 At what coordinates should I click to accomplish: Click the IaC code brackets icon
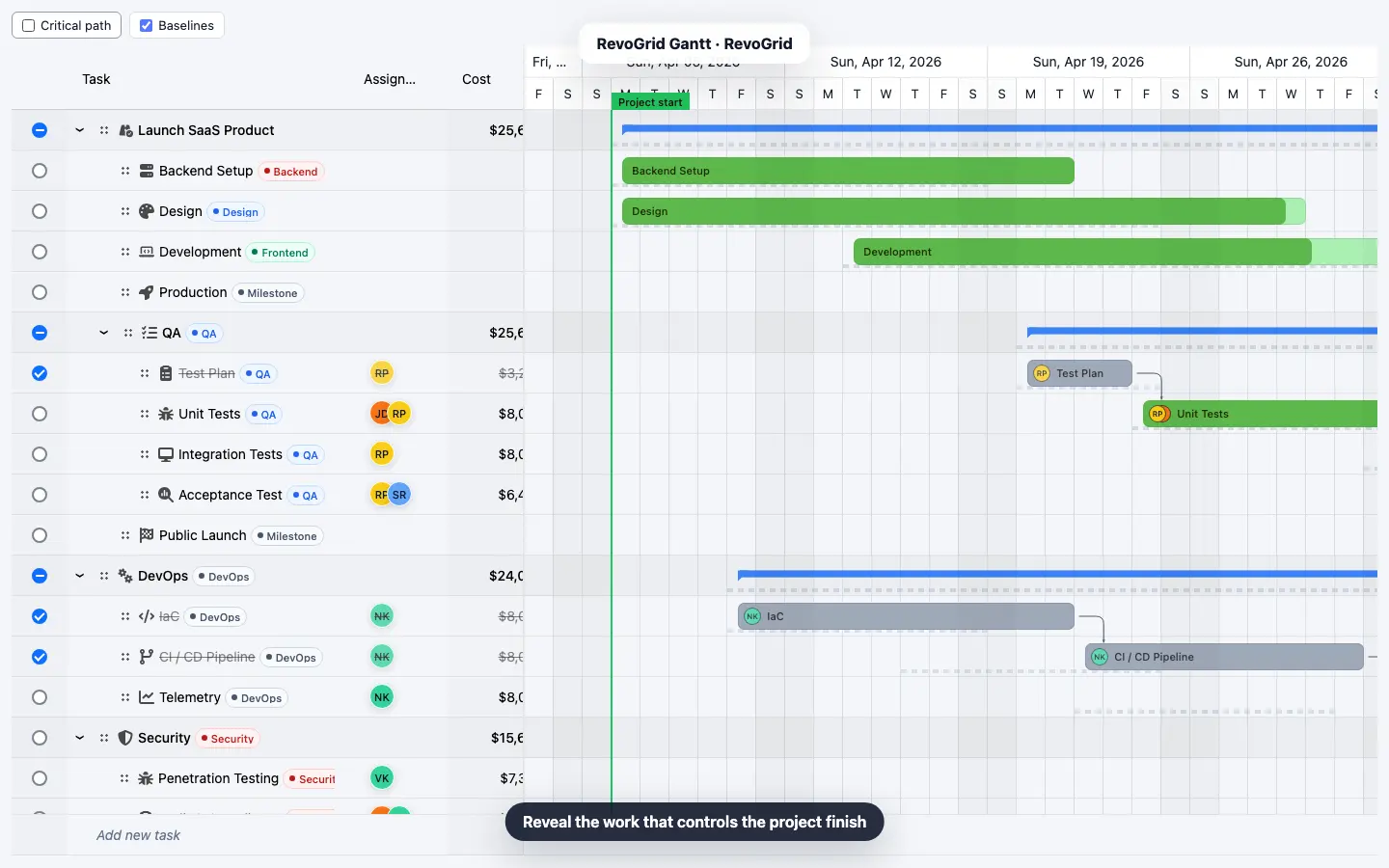point(147,616)
